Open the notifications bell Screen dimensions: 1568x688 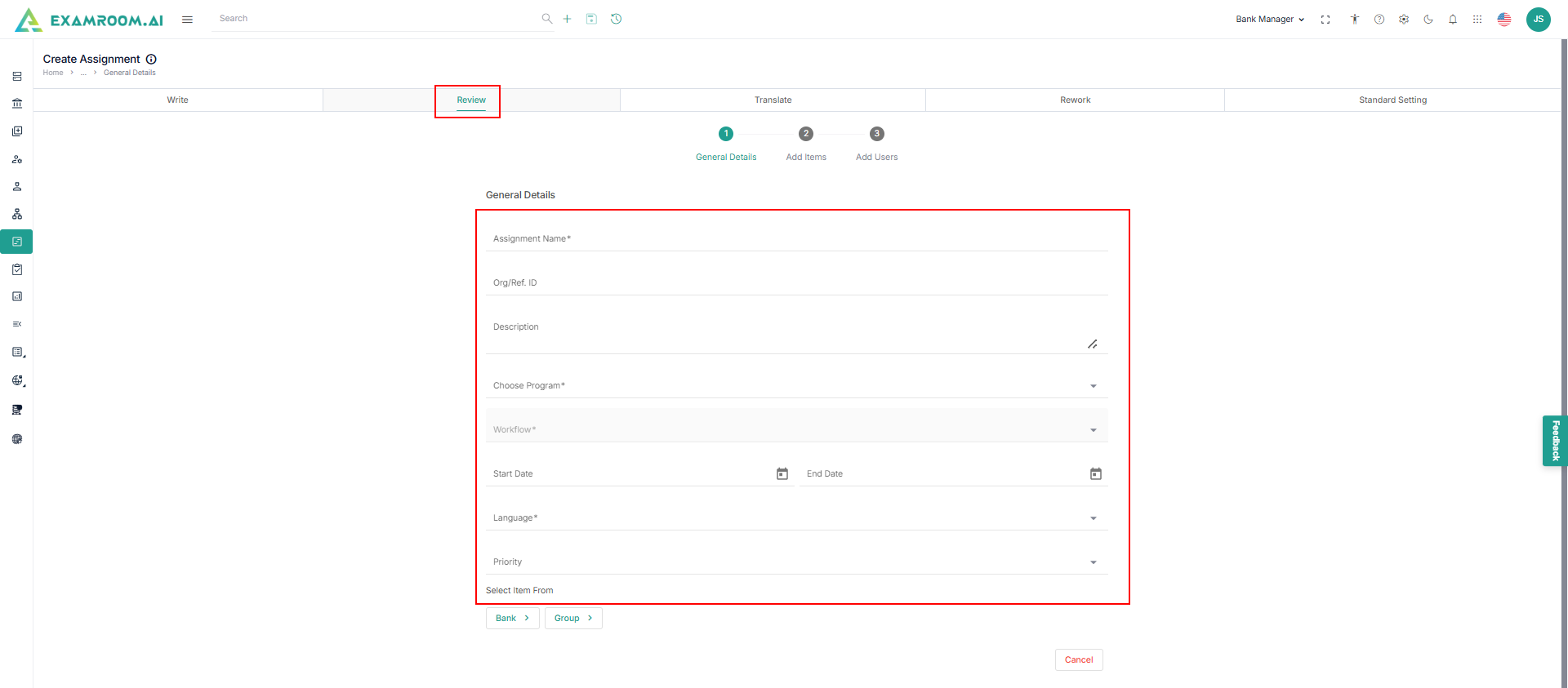point(1453,20)
